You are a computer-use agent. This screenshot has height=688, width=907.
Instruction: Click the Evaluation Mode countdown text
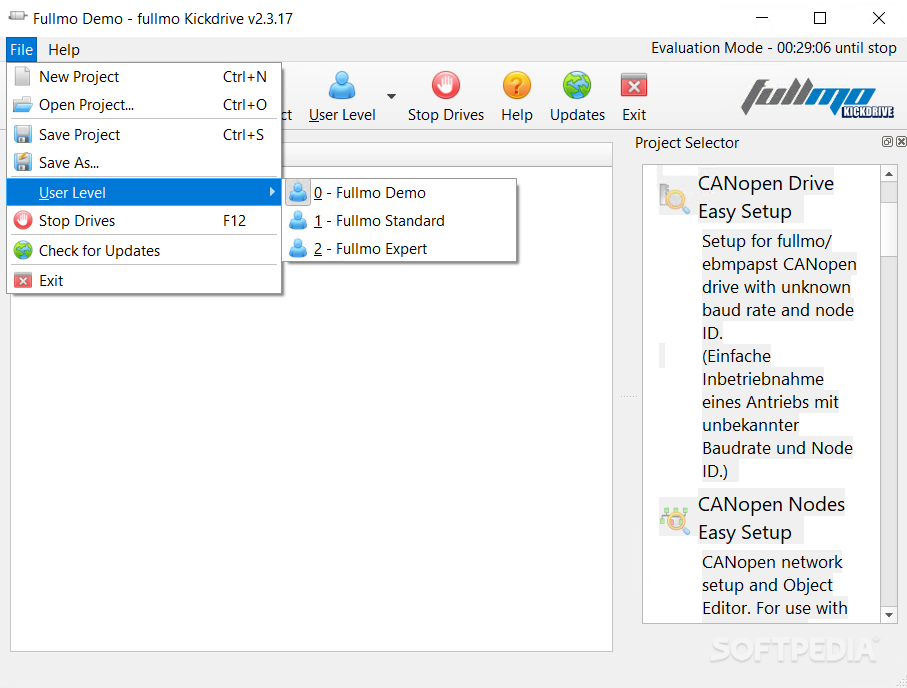pyautogui.click(x=773, y=48)
